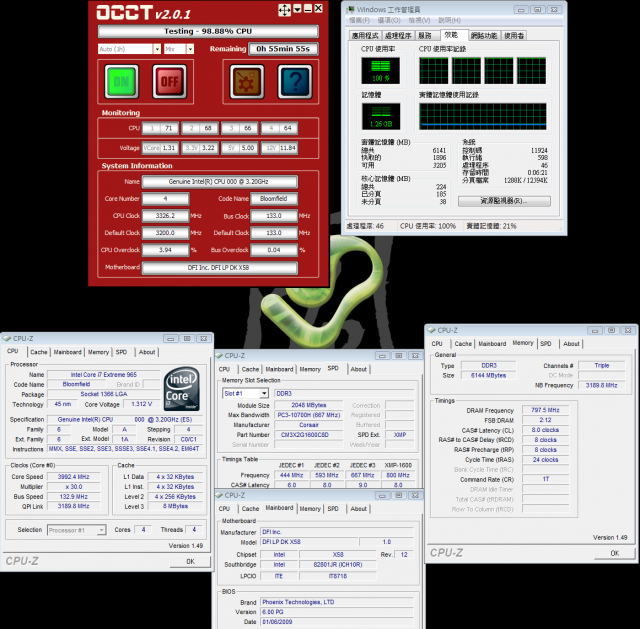This screenshot has width=640, height=629.
Task: Close the CPU-Z Memory window
Action: click(628, 330)
